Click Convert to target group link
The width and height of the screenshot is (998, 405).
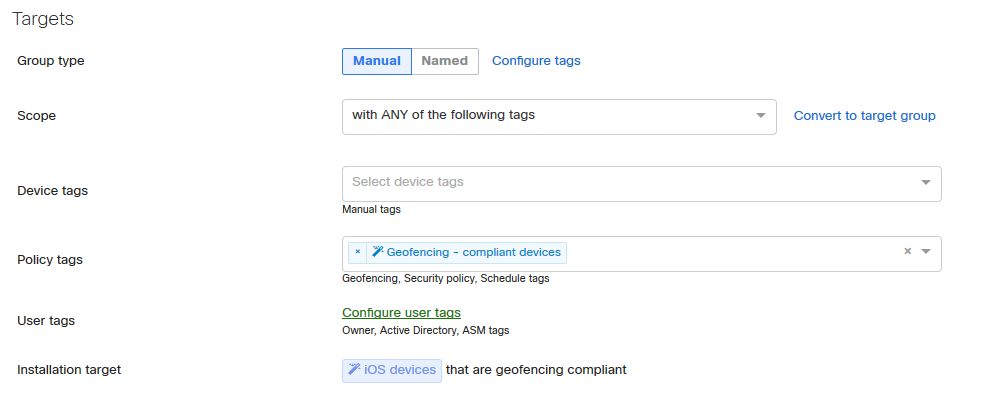click(864, 116)
